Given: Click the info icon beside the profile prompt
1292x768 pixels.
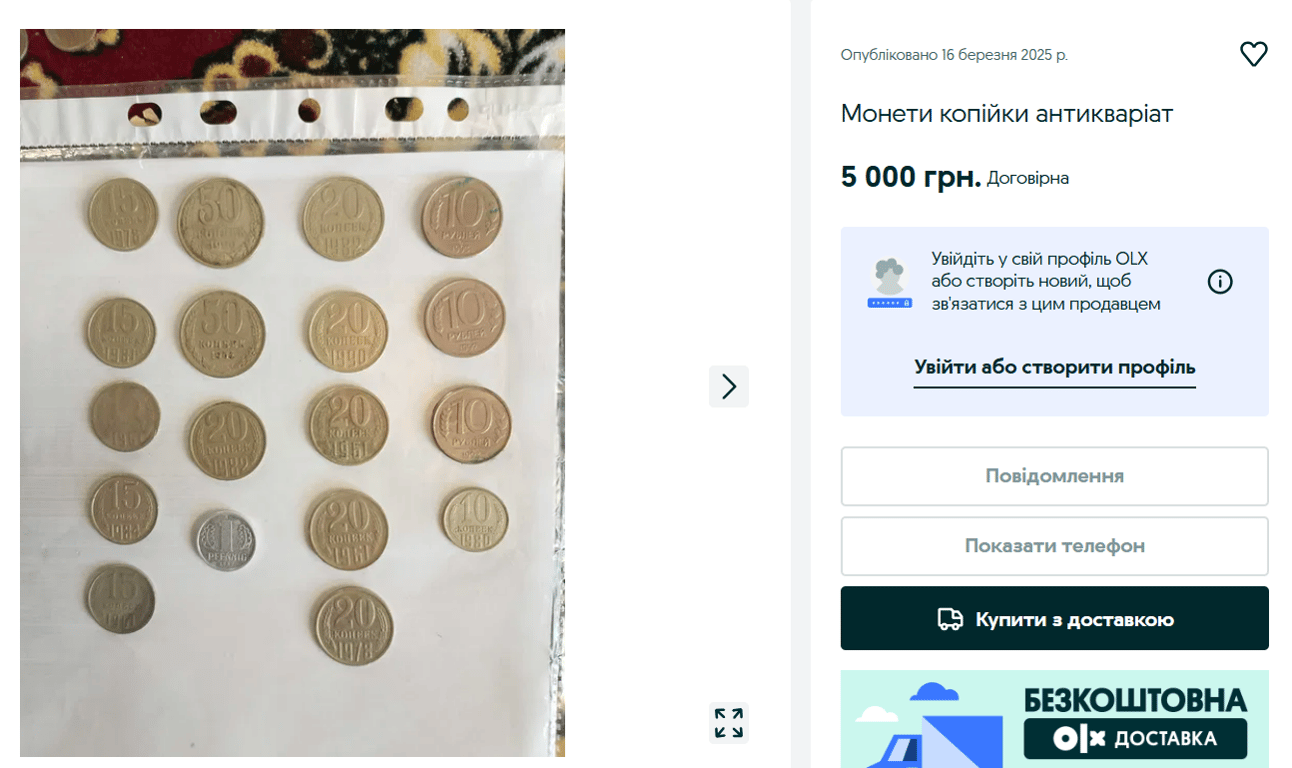Looking at the screenshot, I should click(x=1220, y=281).
